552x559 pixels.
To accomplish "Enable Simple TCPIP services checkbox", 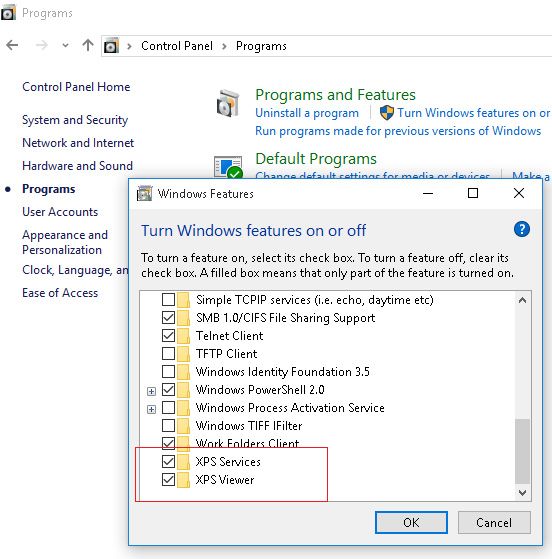I will tap(168, 299).
